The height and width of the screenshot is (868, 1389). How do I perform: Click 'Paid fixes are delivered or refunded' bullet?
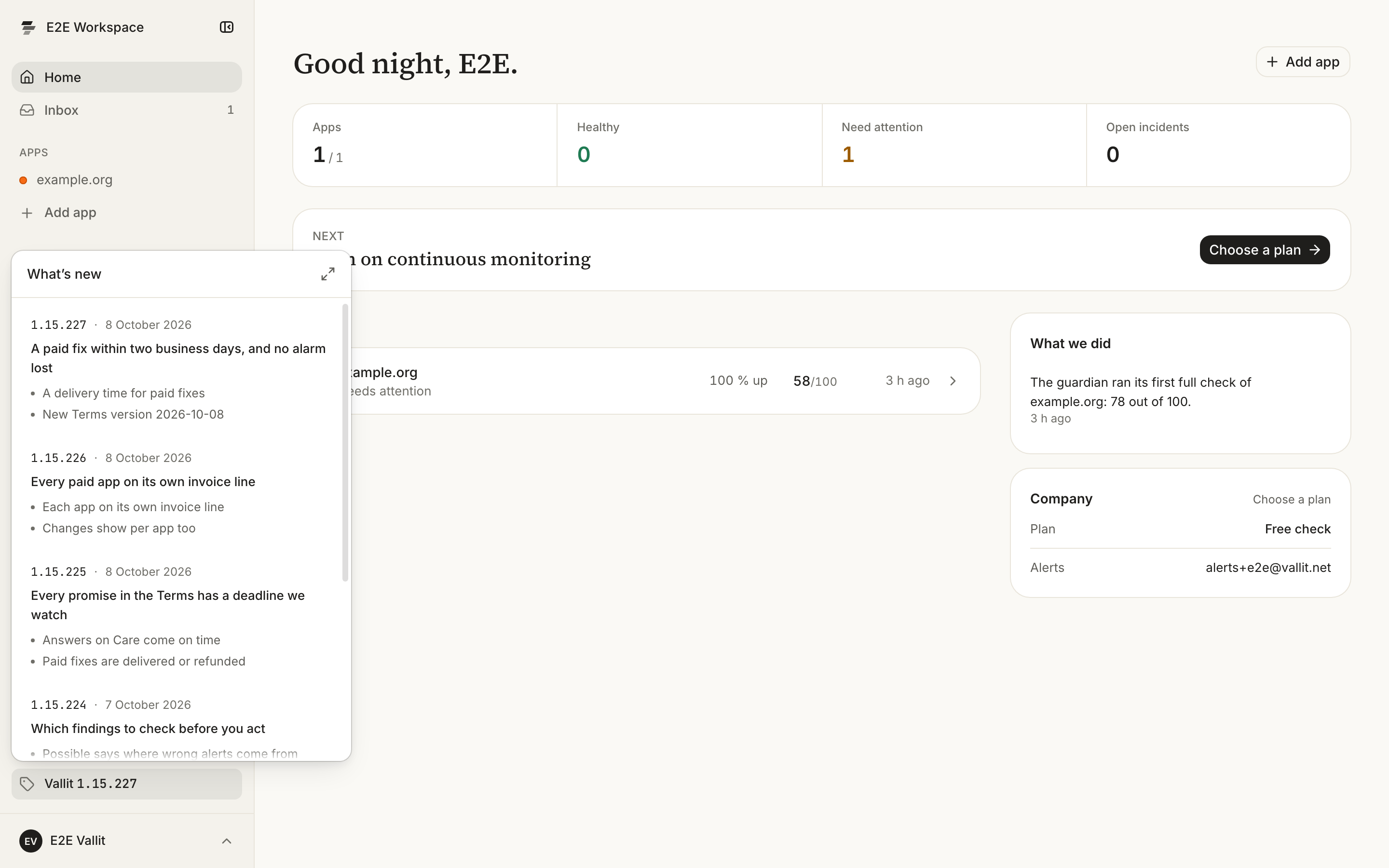(144, 661)
